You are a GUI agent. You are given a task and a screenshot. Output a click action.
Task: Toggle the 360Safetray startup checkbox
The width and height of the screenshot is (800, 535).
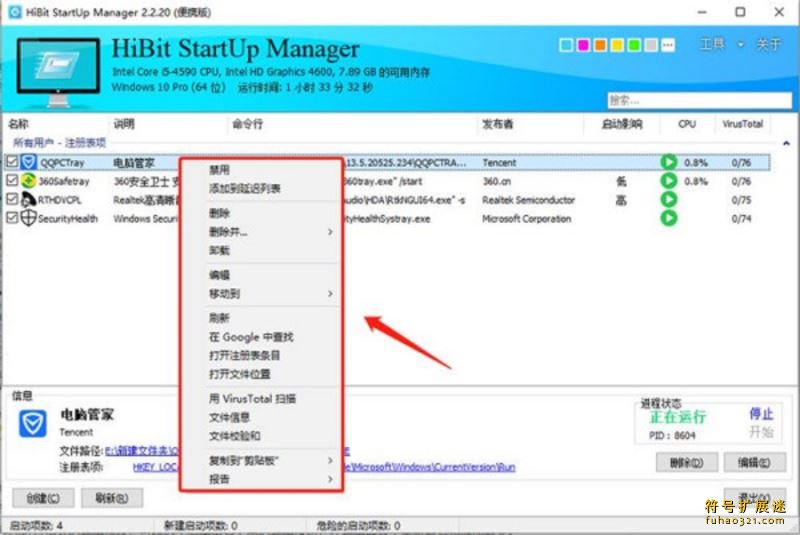pyautogui.click(x=12, y=181)
